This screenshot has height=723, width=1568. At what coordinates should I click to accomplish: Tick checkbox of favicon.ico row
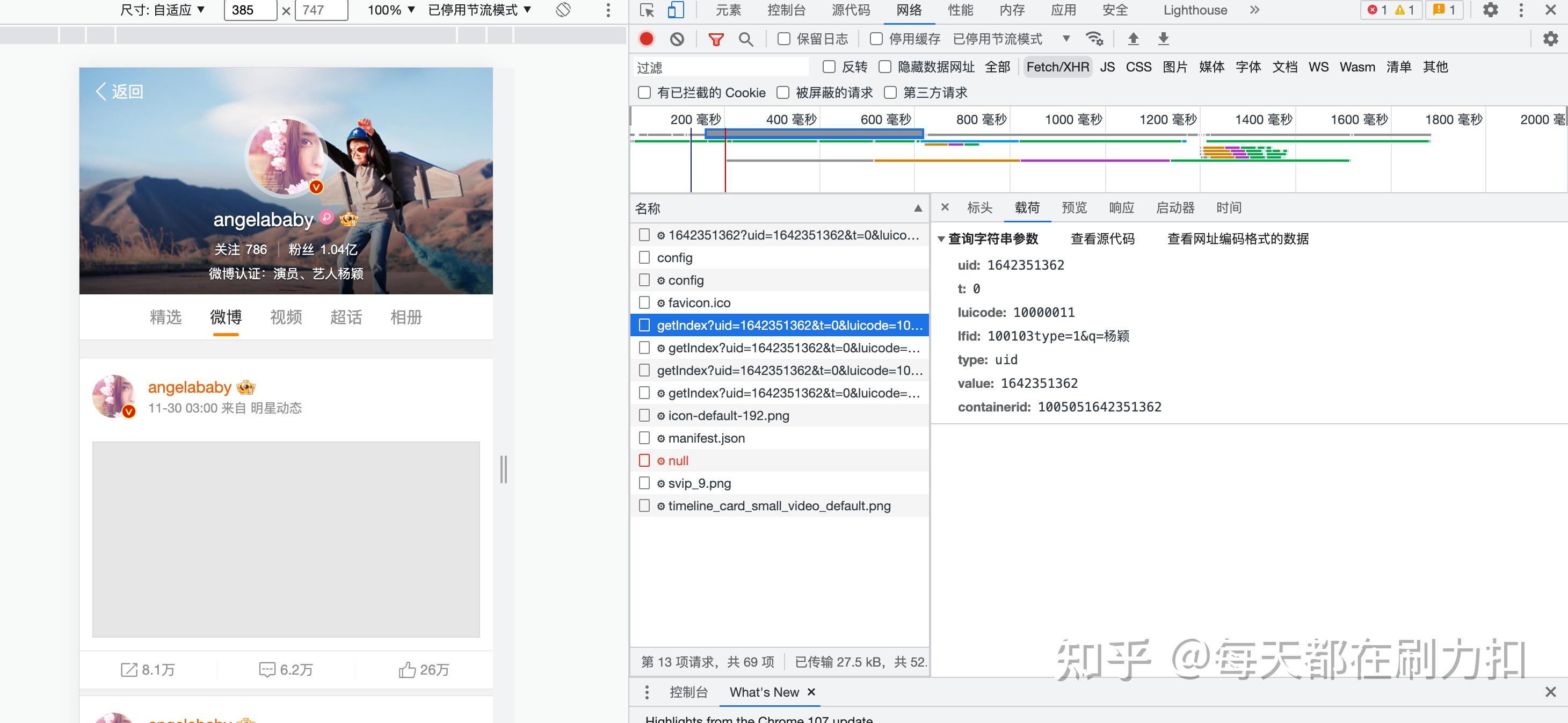tap(644, 303)
